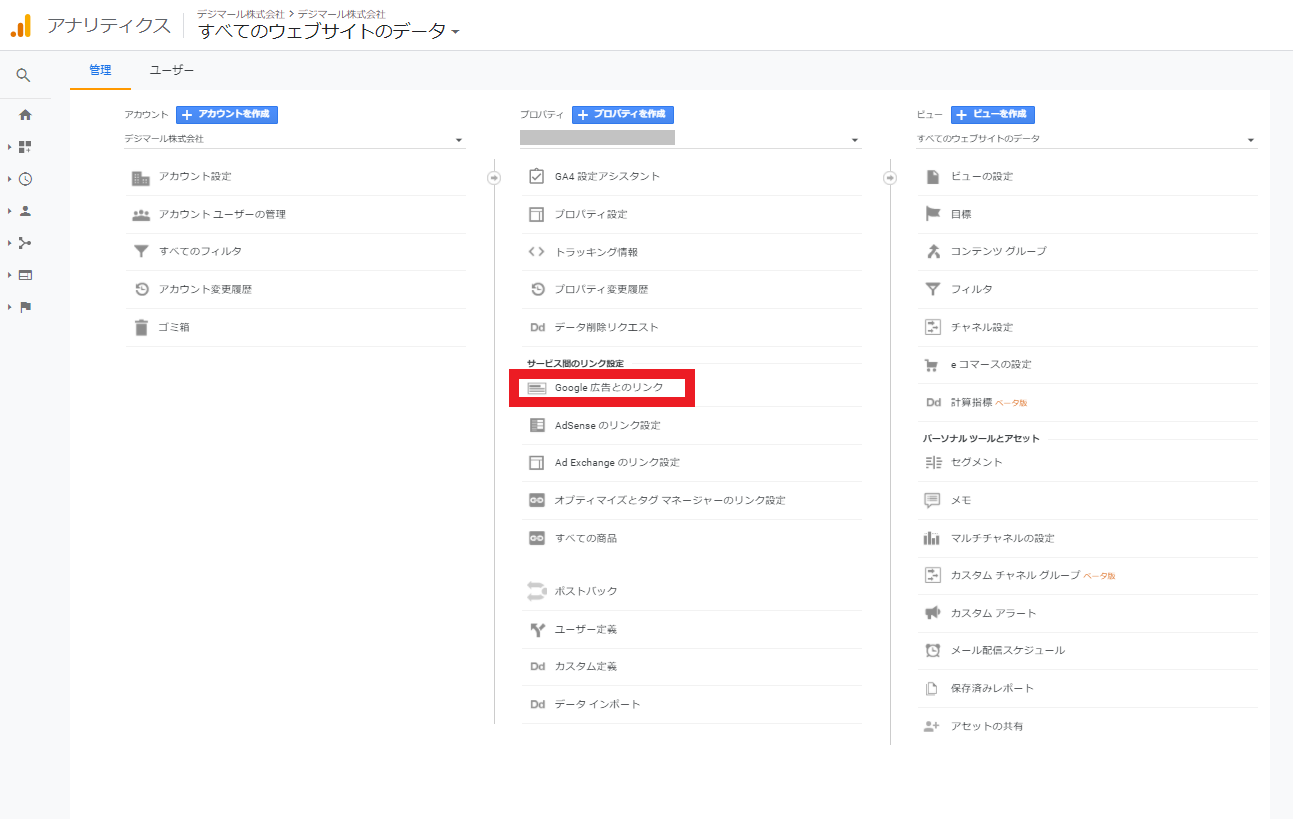The image size is (1293, 819).
Task: Open Acquisition branching icon in sidebar
Action: tap(25, 243)
